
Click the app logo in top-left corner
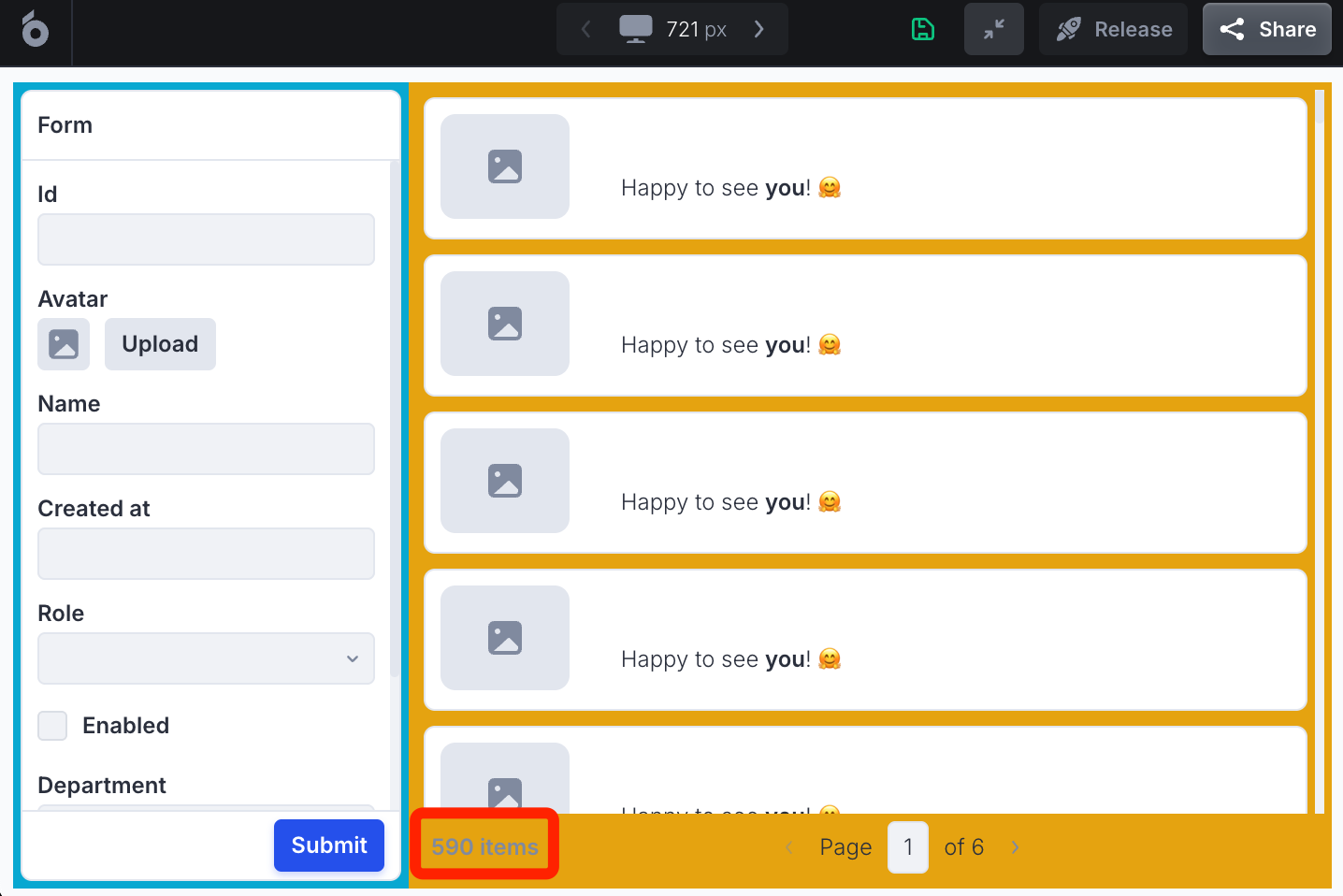[36, 30]
